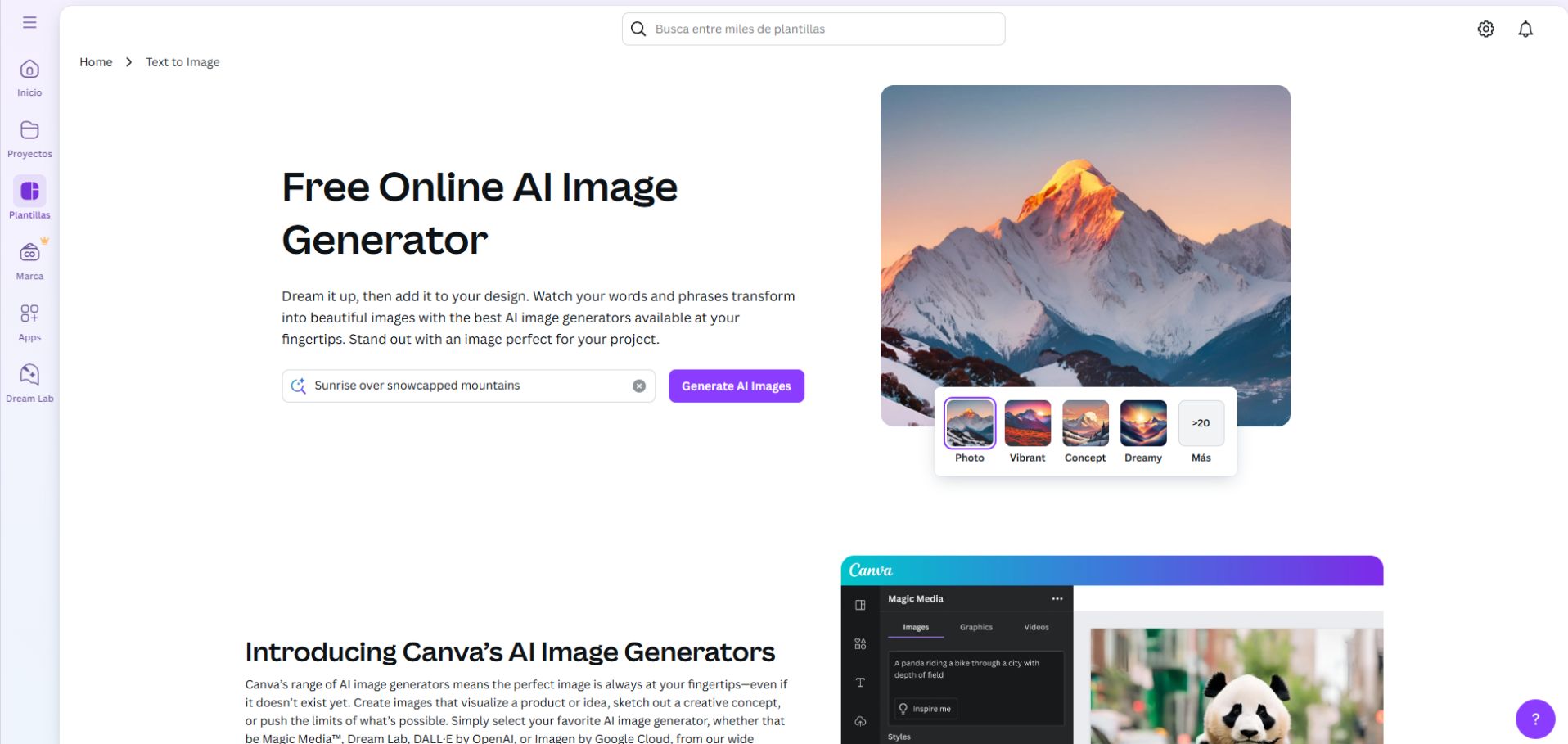Clear the prompt text with X icon
Viewport: 1568px width, 744px height.
[639, 386]
